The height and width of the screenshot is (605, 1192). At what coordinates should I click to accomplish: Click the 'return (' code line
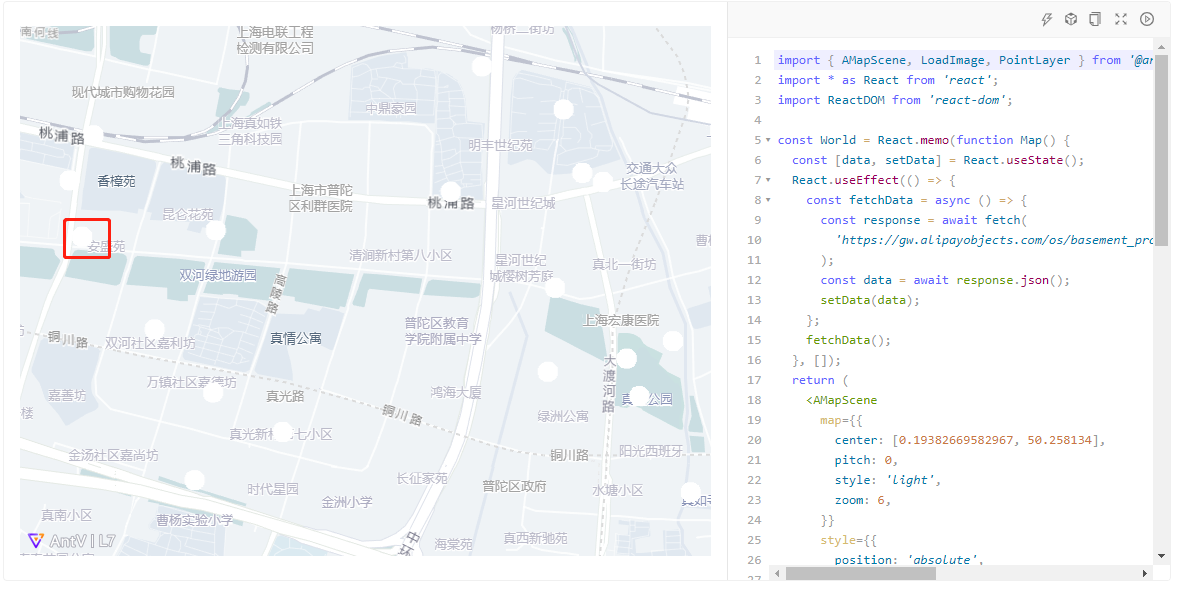click(820, 381)
